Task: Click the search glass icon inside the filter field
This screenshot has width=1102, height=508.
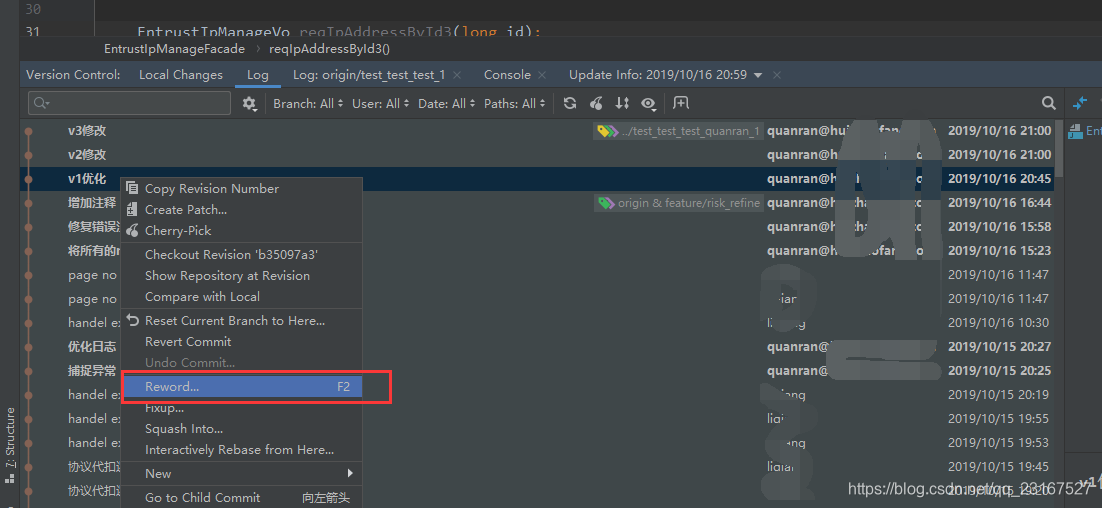Action: (x=40, y=103)
